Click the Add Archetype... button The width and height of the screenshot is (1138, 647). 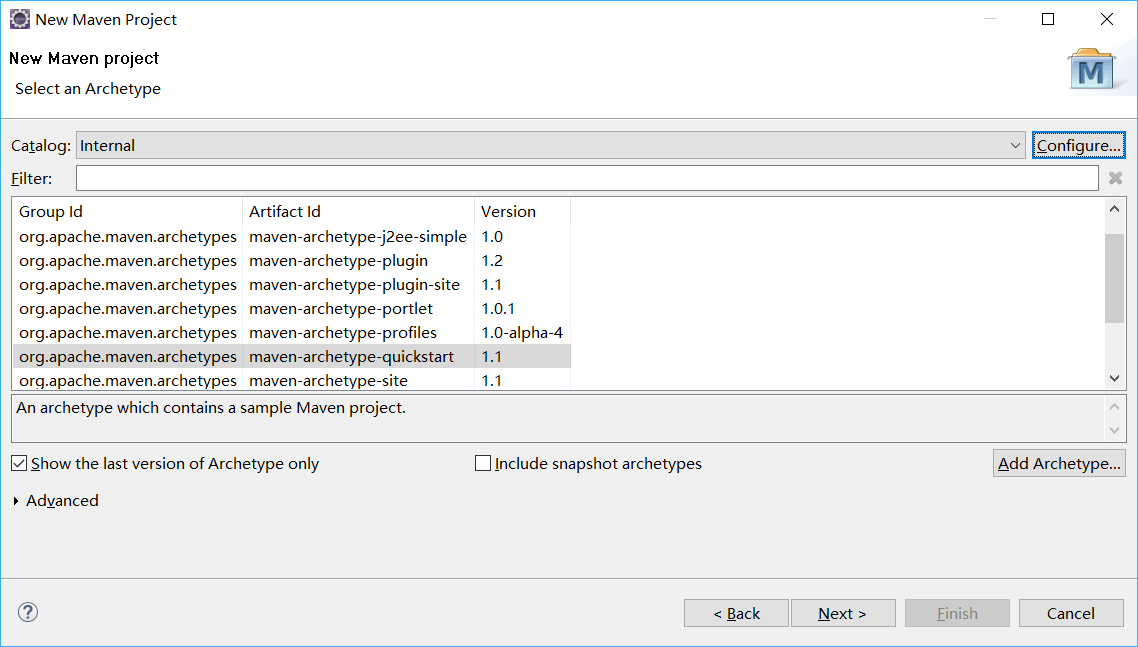tap(1059, 463)
